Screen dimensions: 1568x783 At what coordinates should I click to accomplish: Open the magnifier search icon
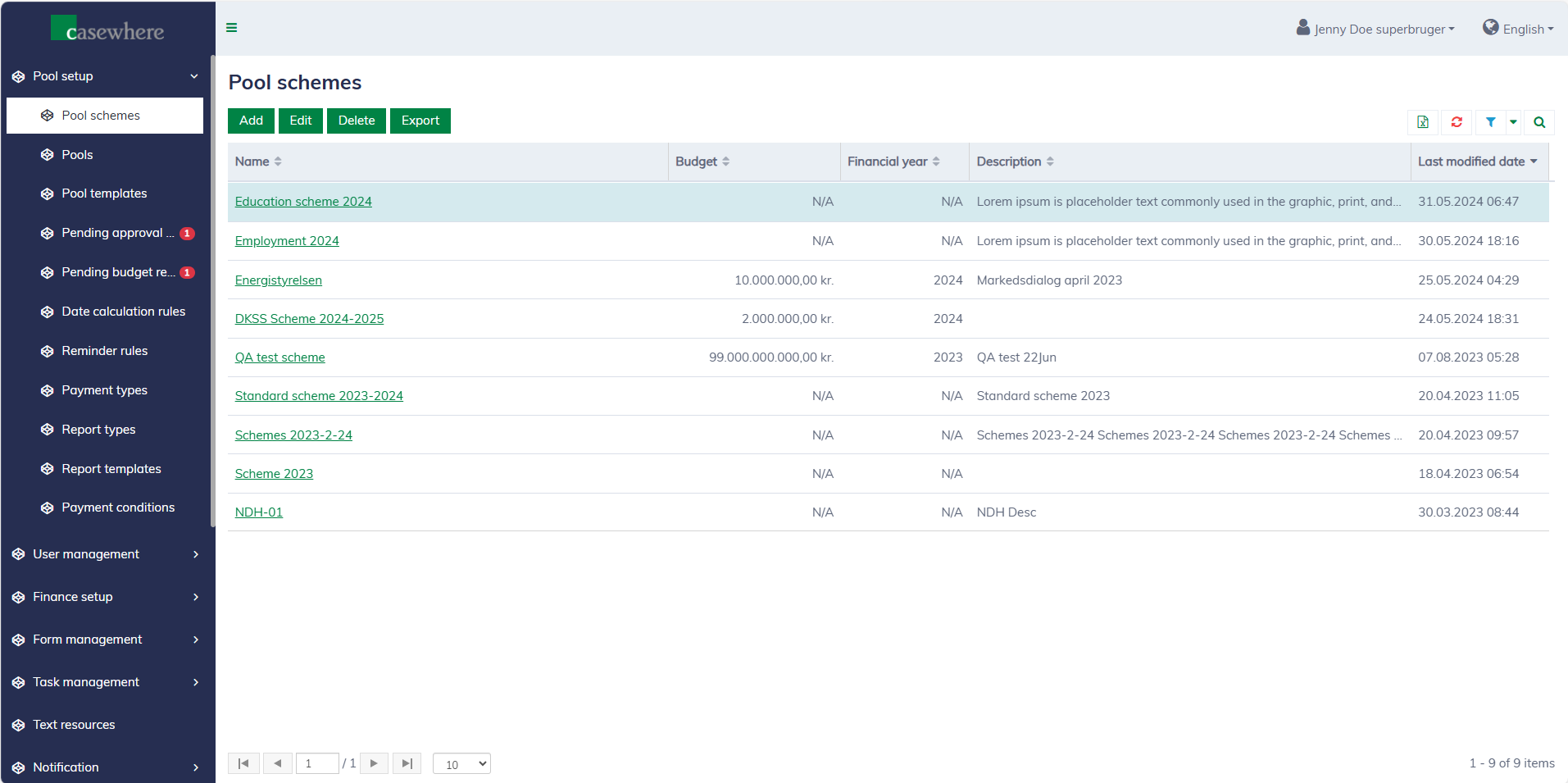(1539, 122)
